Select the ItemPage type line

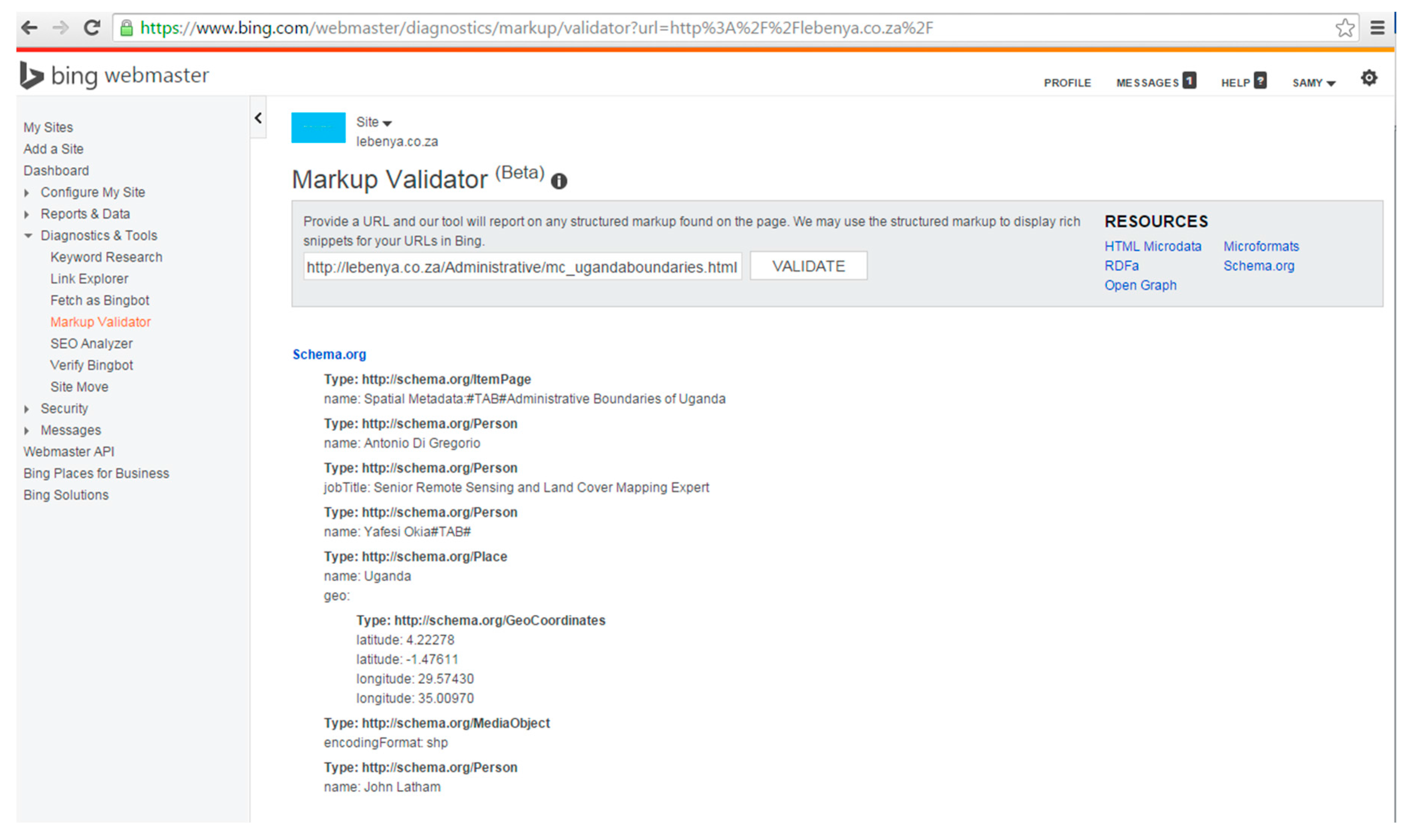coord(427,379)
